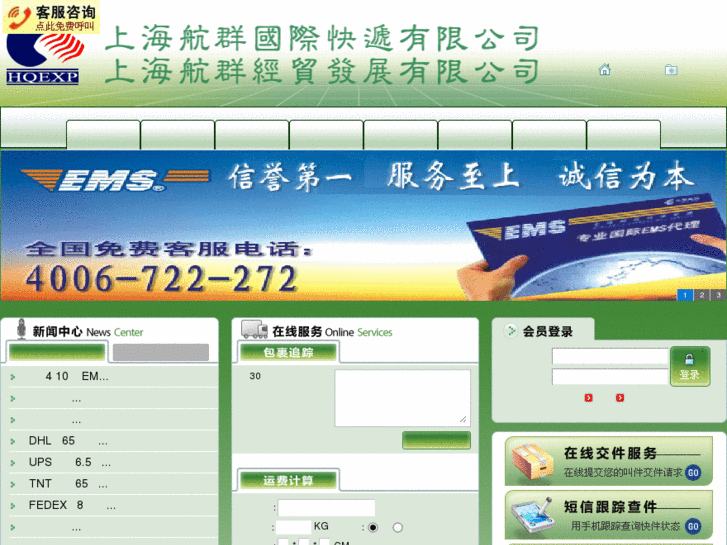
Task: Go to homepage via house icon
Action: [x=605, y=70]
